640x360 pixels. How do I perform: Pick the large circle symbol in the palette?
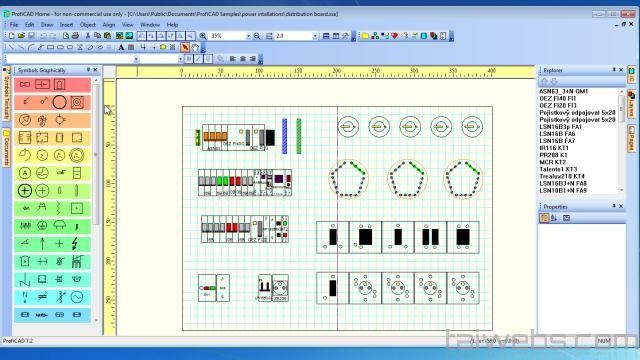click(x=60, y=102)
